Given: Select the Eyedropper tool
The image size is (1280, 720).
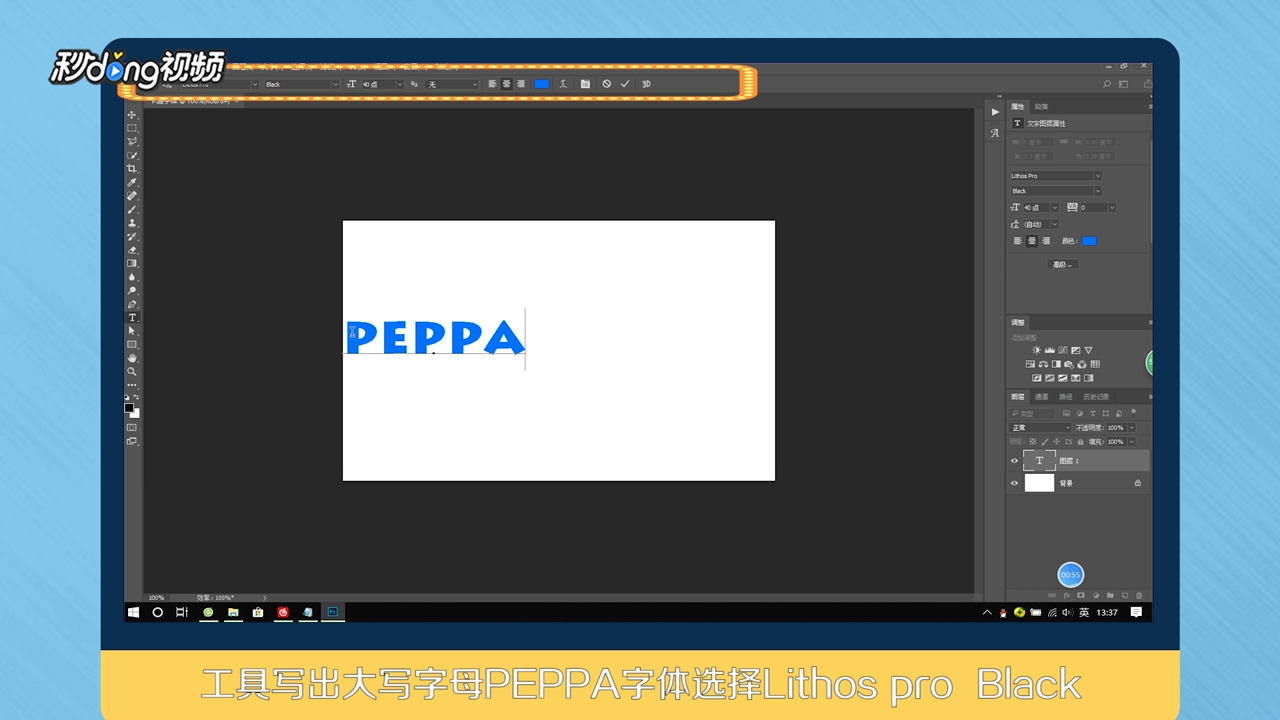Looking at the screenshot, I should 132,183.
